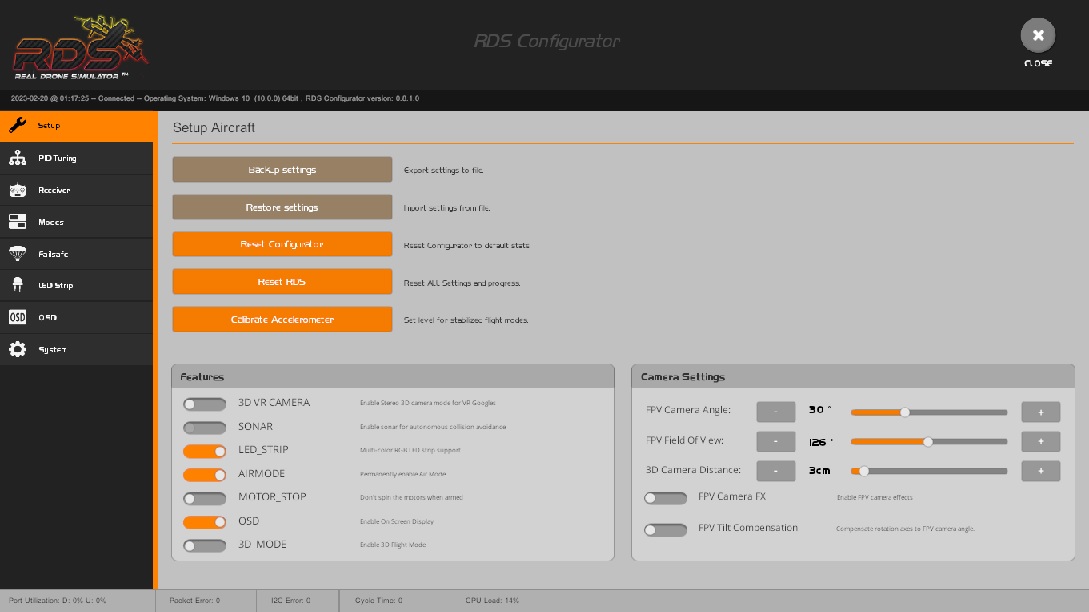This screenshot has width=1089, height=612.
Task: Click Reset Configurator button
Action: click(282, 244)
